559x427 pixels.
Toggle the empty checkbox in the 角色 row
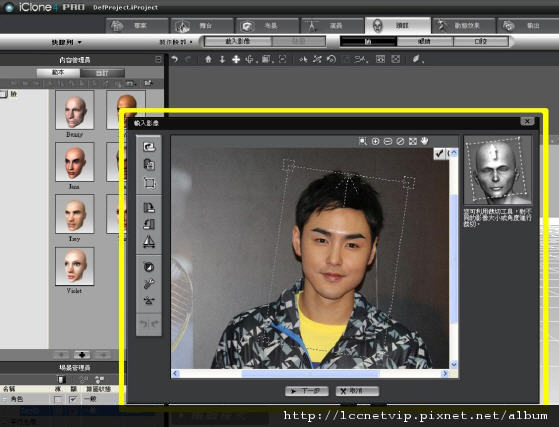pos(57,399)
